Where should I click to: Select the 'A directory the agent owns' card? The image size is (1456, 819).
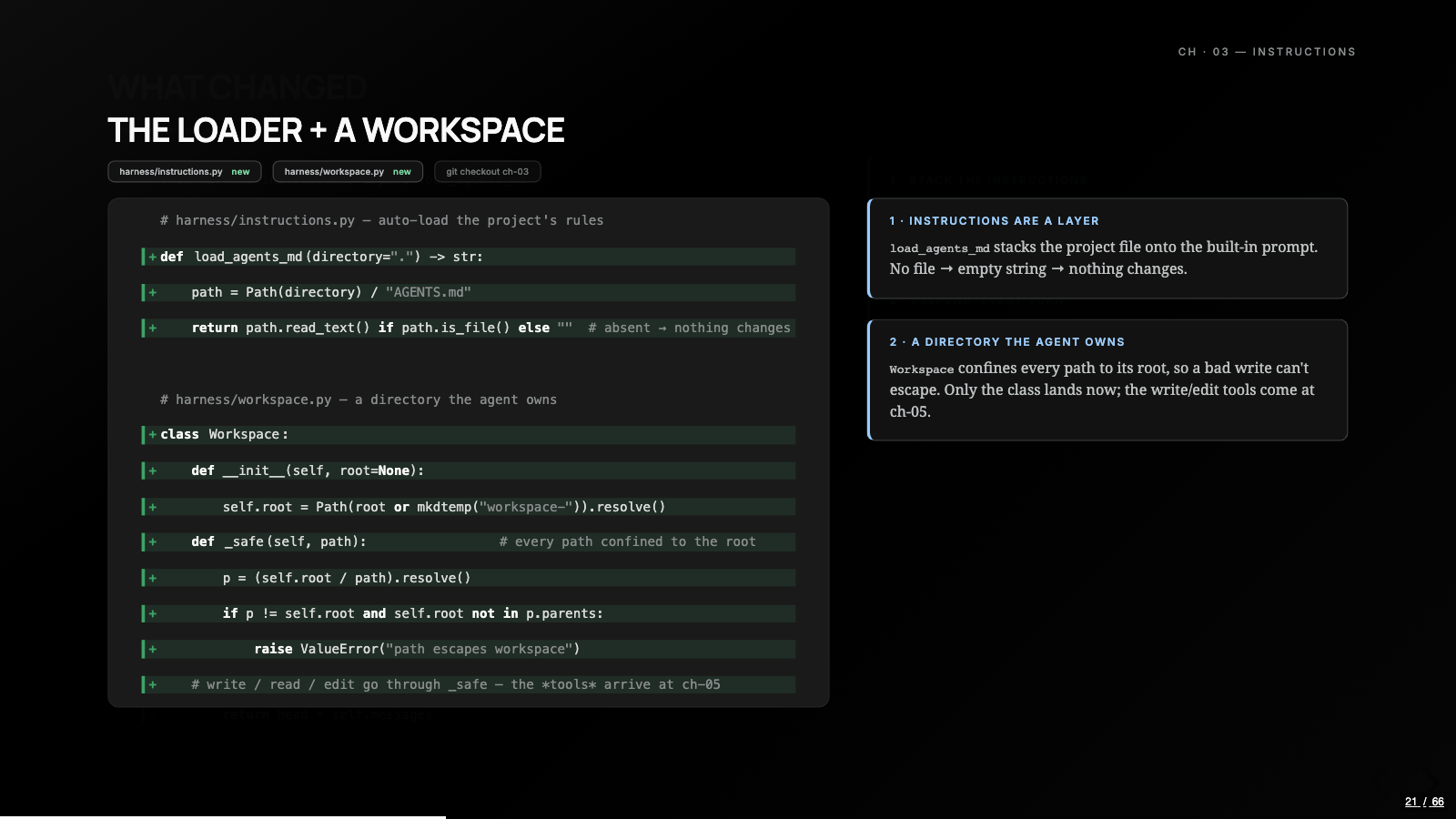[x=1107, y=380]
